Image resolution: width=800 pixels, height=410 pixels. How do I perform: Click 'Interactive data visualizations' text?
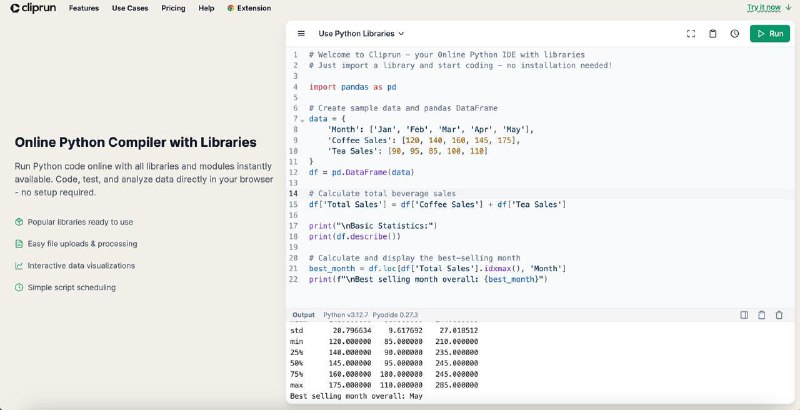pyautogui.click(x=81, y=266)
